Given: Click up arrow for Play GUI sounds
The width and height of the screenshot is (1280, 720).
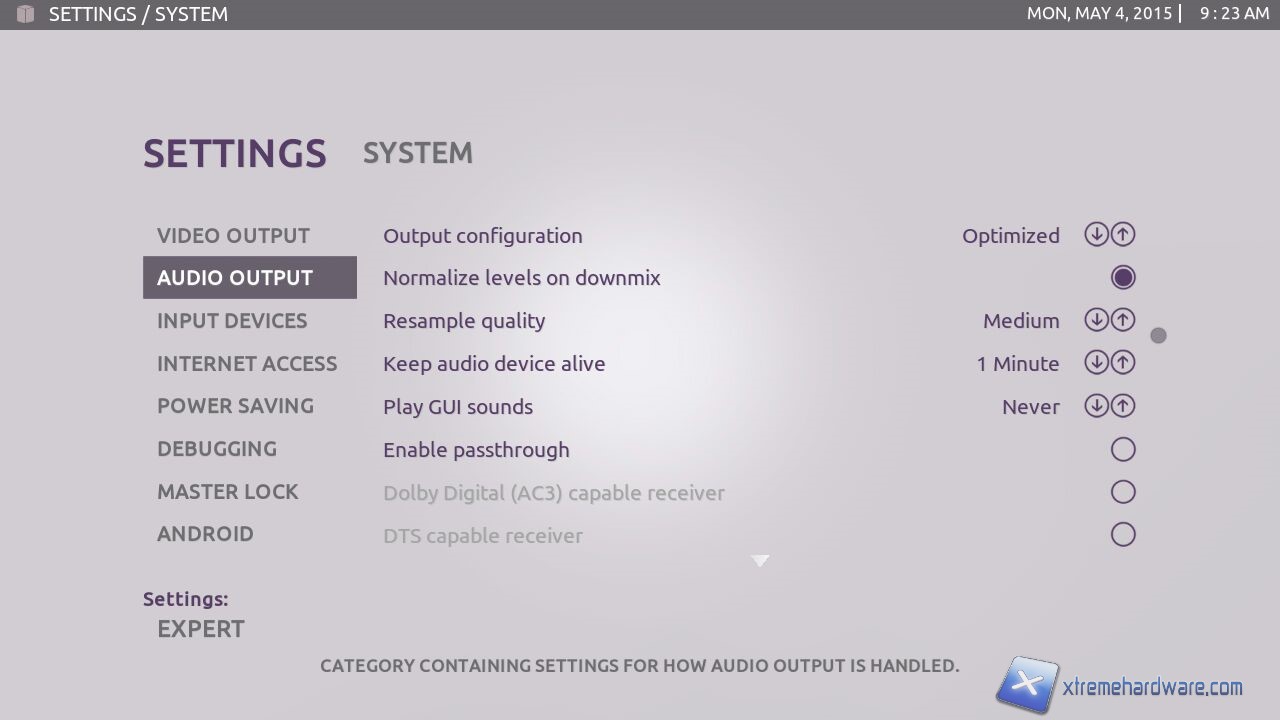Looking at the screenshot, I should (x=1123, y=406).
